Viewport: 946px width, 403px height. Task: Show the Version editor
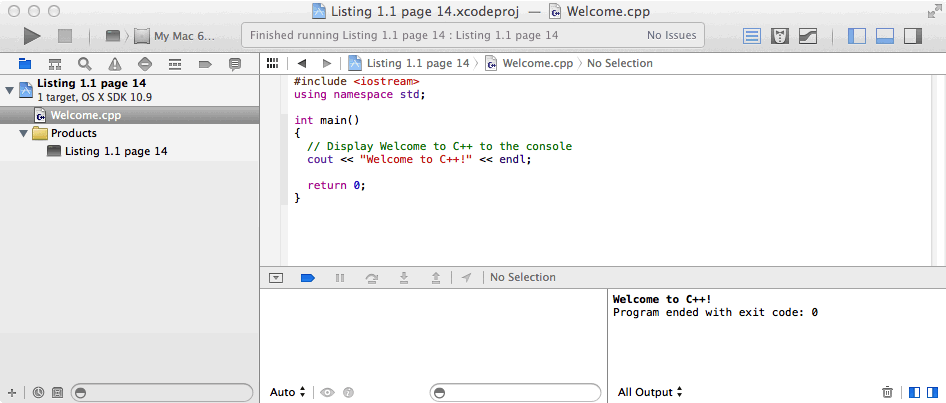pyautogui.click(x=808, y=36)
